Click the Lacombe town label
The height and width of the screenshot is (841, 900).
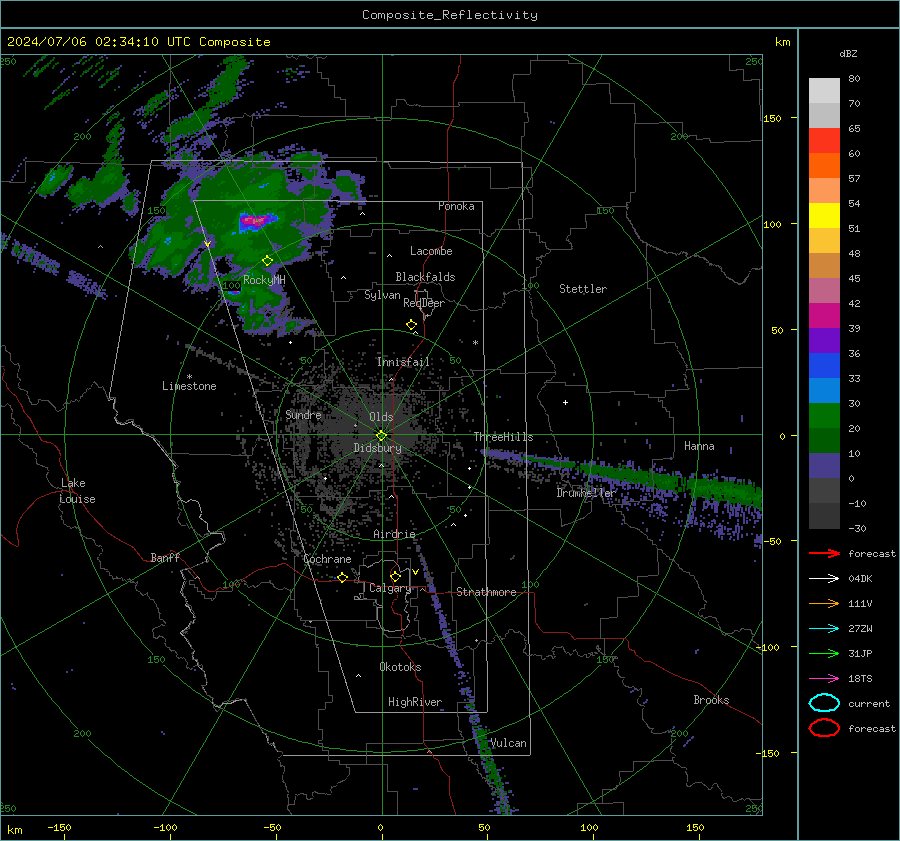coord(430,251)
